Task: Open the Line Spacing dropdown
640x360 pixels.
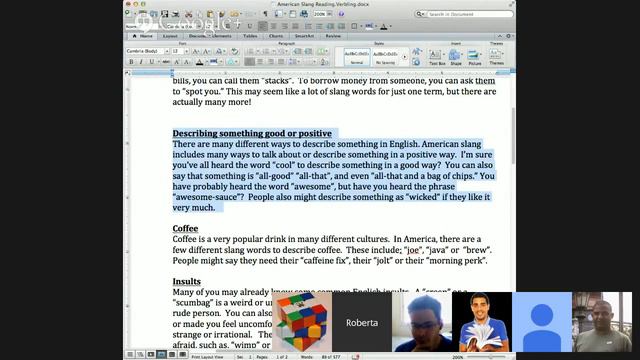Action: point(293,62)
